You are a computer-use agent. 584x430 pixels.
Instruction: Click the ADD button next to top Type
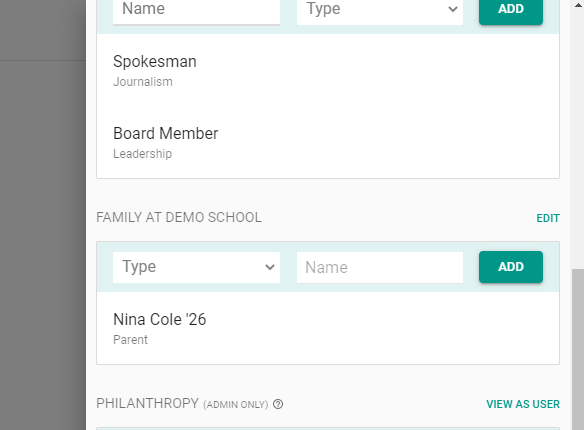click(x=511, y=10)
